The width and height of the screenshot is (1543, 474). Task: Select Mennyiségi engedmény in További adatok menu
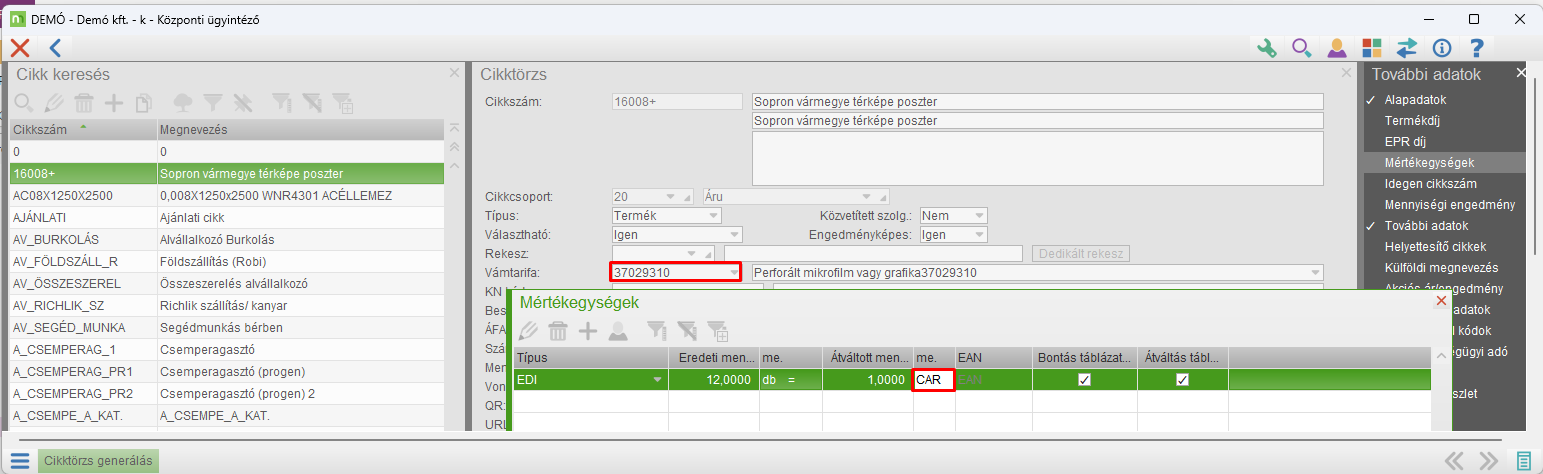(x=1449, y=204)
